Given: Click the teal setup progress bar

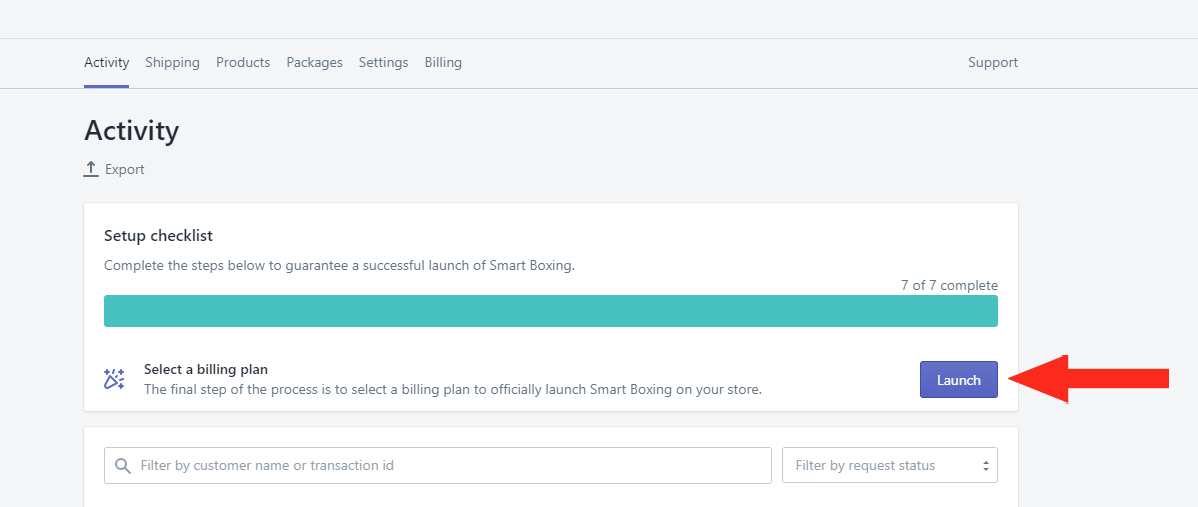Looking at the screenshot, I should (551, 311).
